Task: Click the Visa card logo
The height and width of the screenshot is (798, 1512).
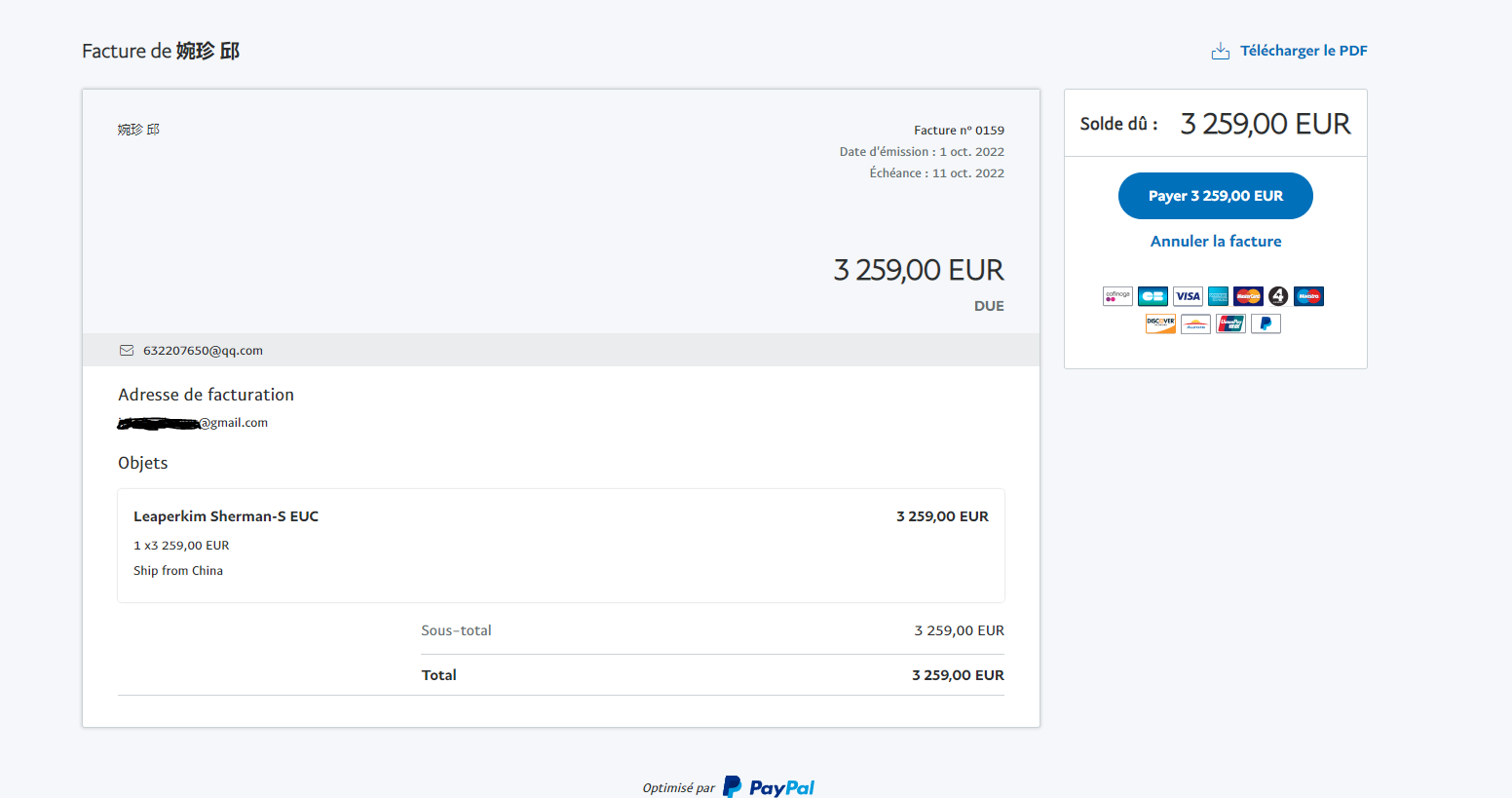Action: tap(1188, 296)
